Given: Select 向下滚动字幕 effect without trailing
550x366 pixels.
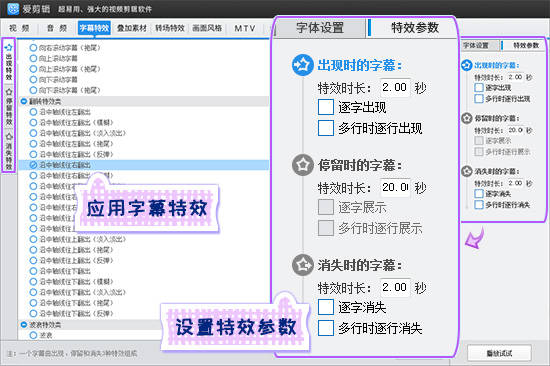Looking at the screenshot, I should (53, 80).
